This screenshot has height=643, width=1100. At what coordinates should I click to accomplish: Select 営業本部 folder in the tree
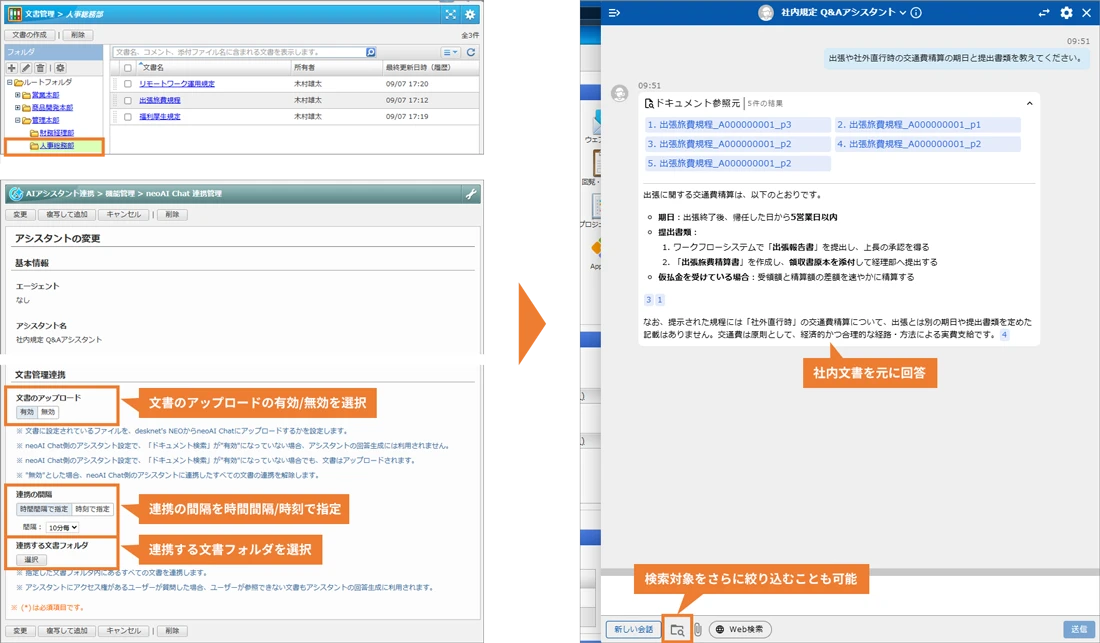(x=45, y=95)
